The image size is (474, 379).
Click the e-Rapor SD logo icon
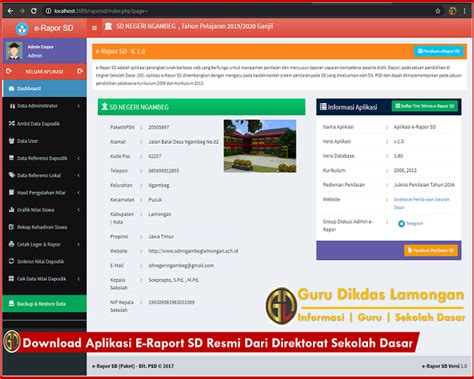coord(22,28)
